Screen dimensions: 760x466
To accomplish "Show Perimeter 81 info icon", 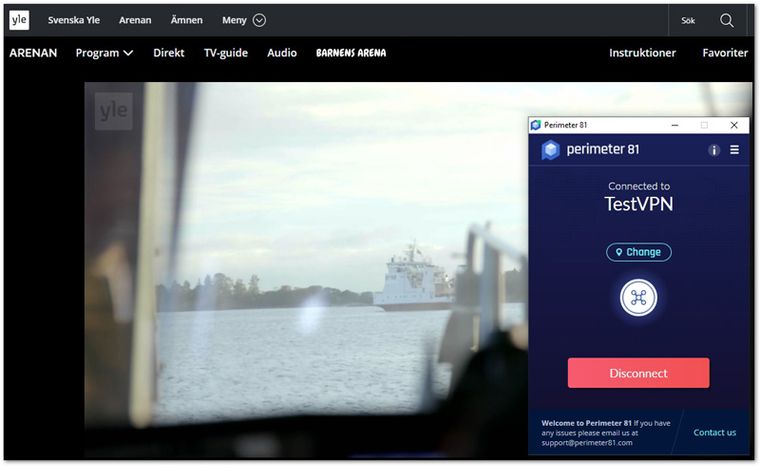I will (x=713, y=150).
